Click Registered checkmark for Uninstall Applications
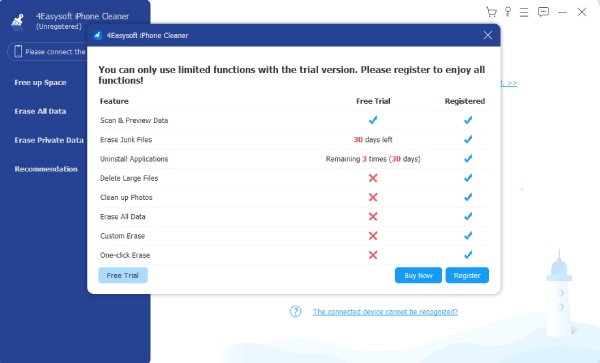The image size is (600, 363). pyautogui.click(x=468, y=158)
